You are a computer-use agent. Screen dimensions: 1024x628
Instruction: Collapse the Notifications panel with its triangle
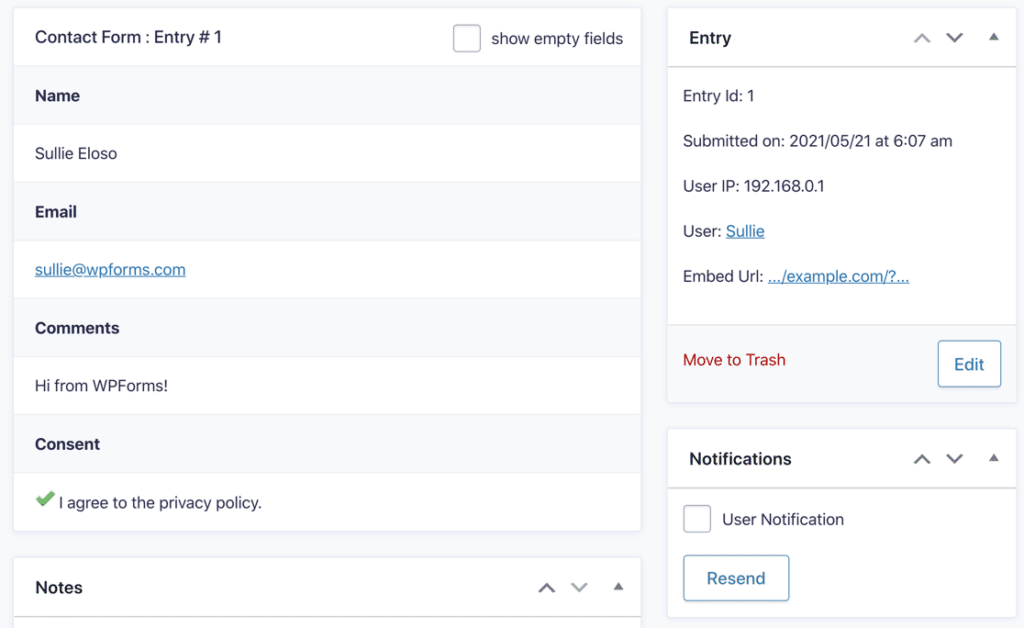pyautogui.click(x=993, y=458)
